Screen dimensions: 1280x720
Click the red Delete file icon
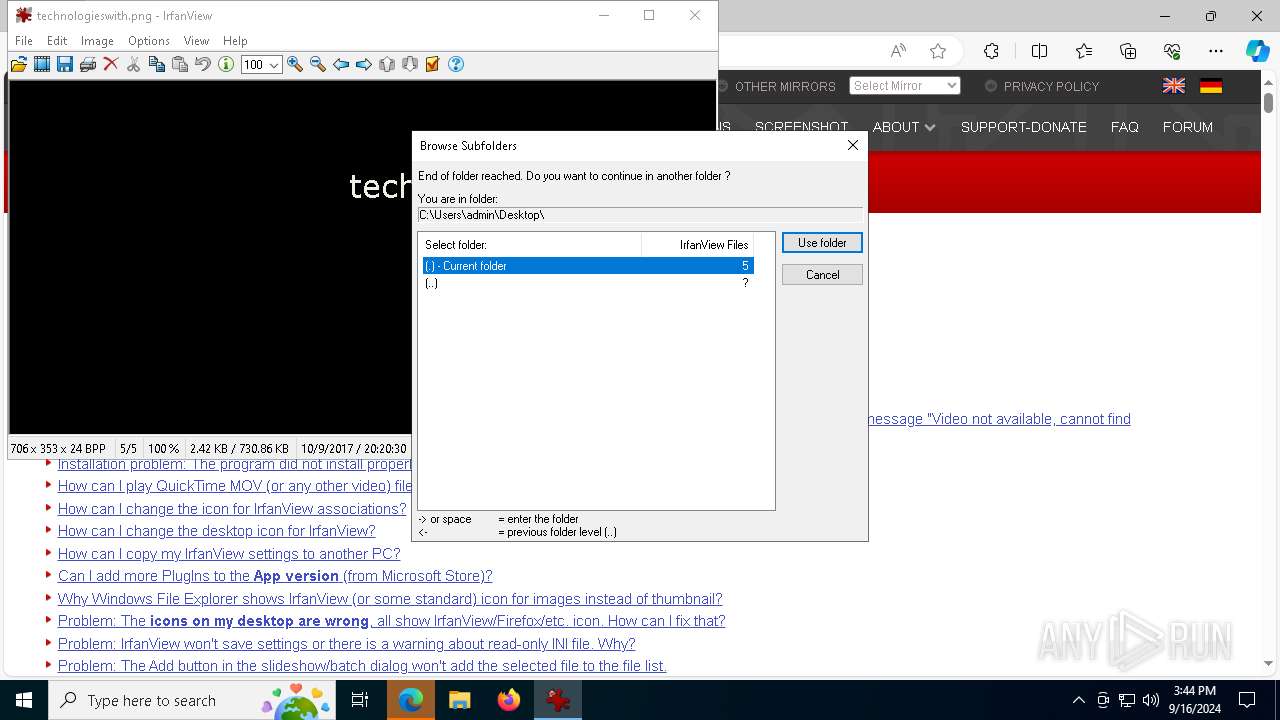tap(111, 64)
